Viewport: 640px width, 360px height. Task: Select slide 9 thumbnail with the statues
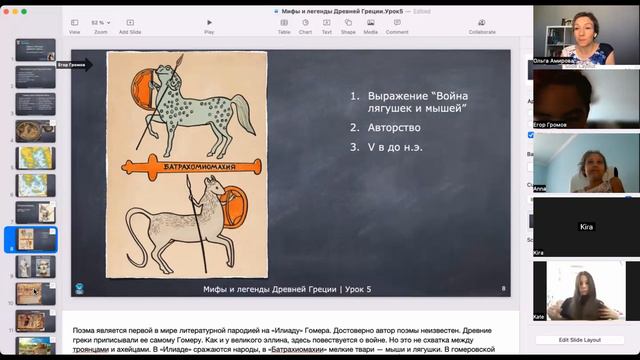point(36,267)
